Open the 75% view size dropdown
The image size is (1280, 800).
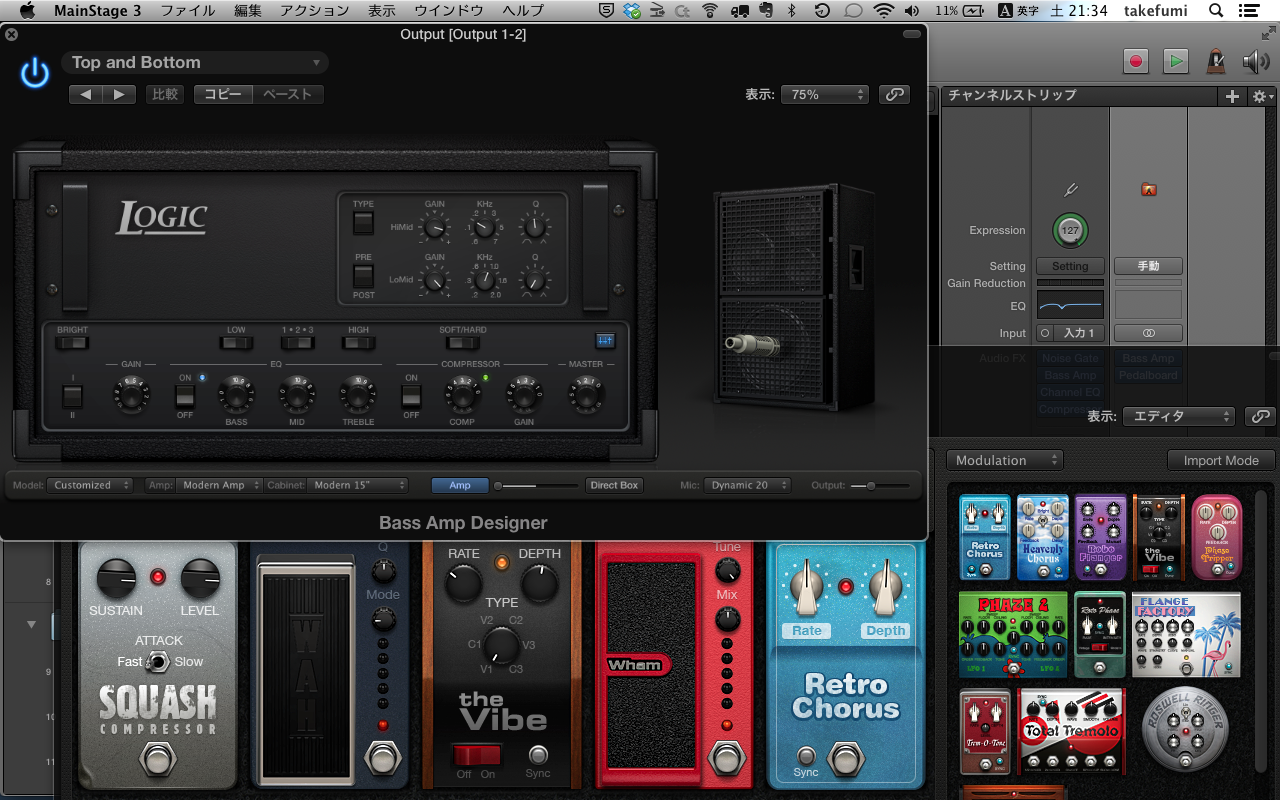point(825,94)
